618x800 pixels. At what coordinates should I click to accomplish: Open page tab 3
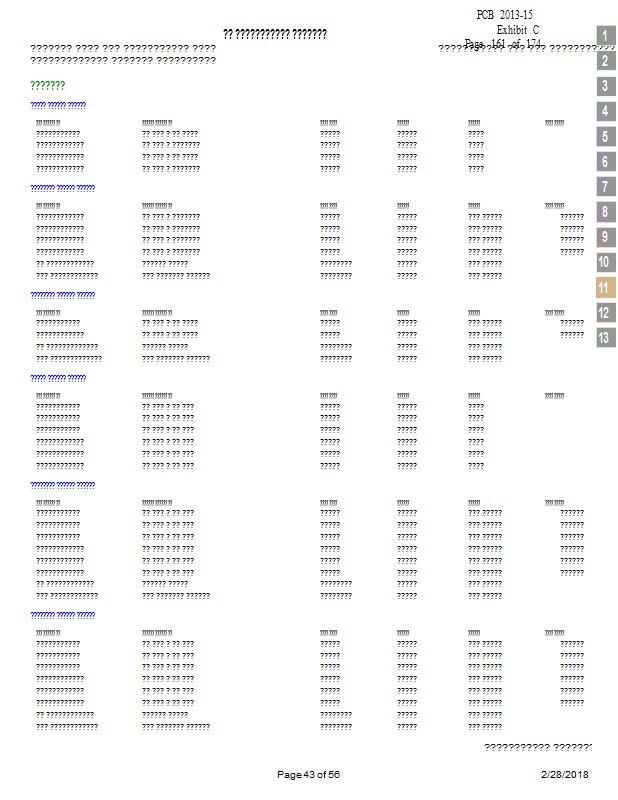click(x=605, y=86)
